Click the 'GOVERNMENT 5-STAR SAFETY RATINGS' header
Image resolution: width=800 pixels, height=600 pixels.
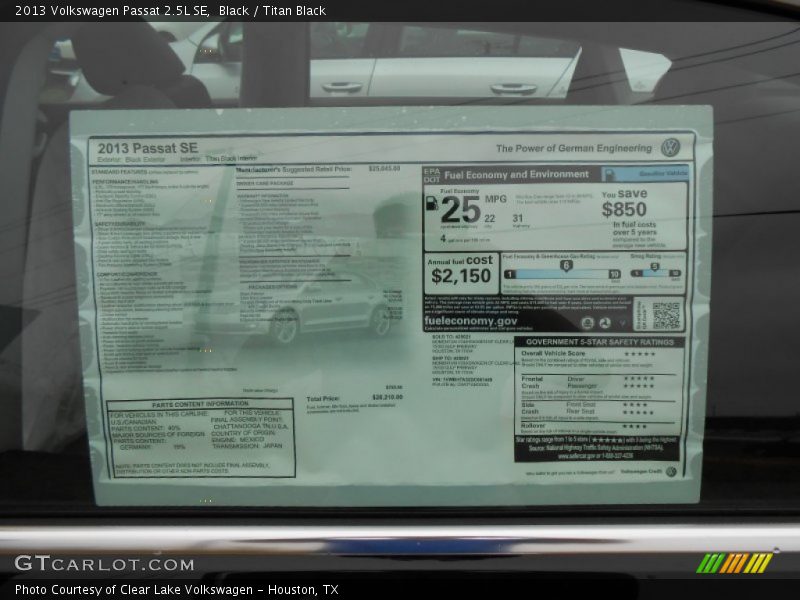[599, 342]
